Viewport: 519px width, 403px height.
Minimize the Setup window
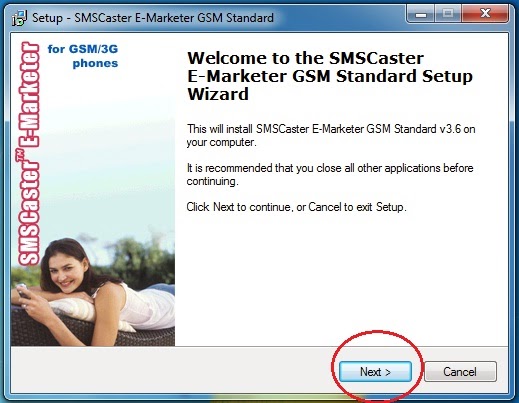(421, 14)
